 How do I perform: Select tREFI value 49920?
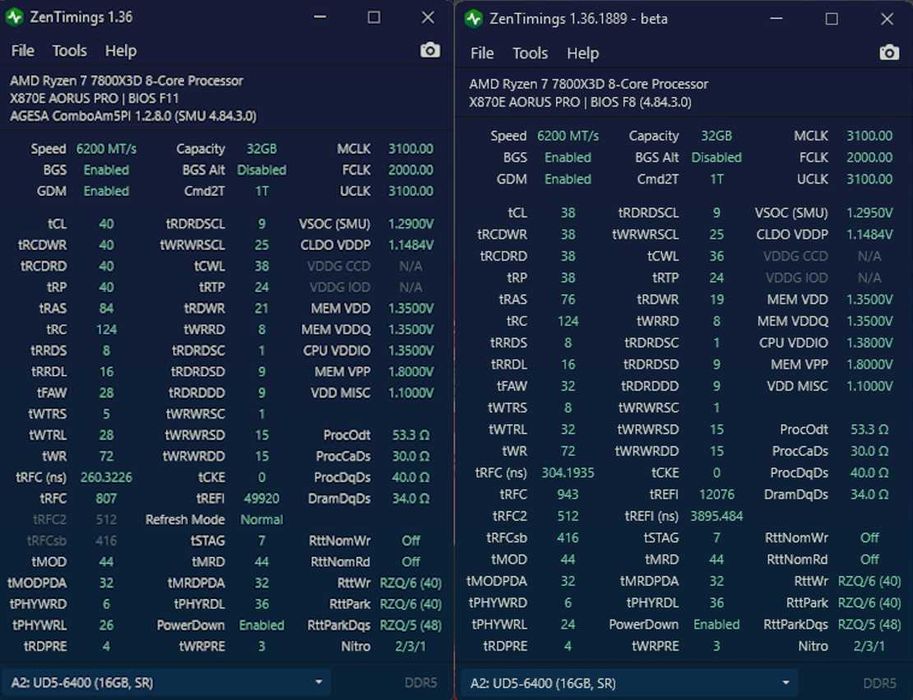tap(261, 499)
